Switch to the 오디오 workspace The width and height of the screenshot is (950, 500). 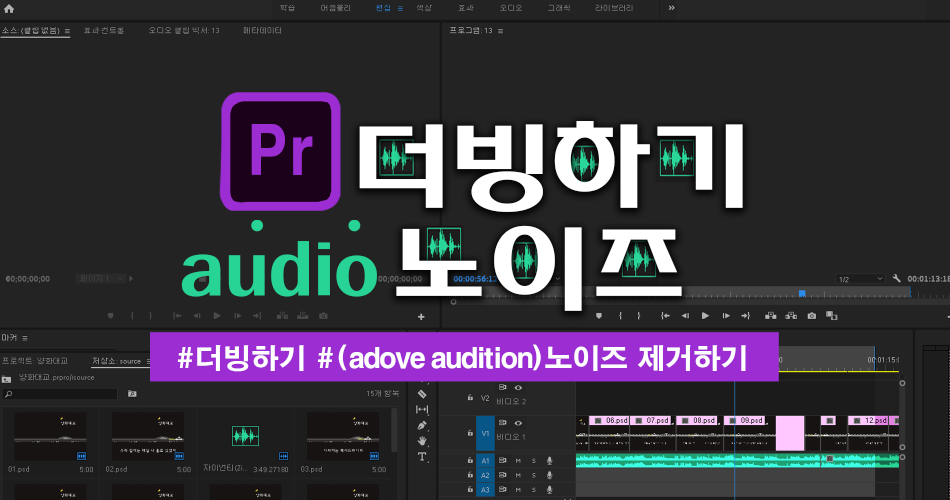pyautogui.click(x=511, y=8)
